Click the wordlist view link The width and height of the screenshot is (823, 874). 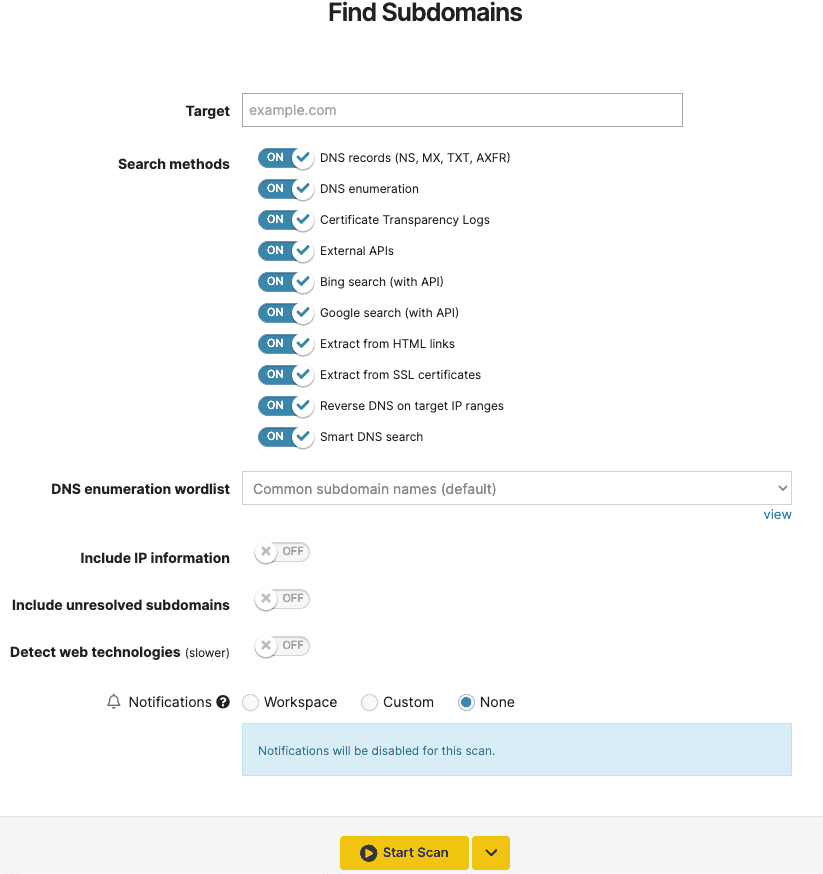tap(777, 515)
